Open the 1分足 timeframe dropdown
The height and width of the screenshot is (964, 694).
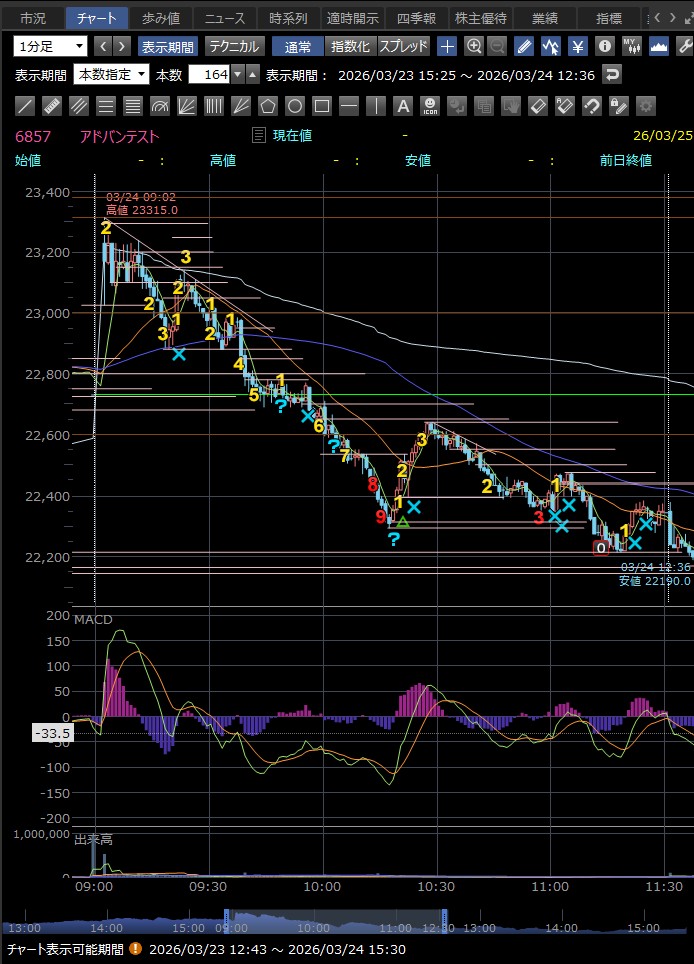[50, 46]
